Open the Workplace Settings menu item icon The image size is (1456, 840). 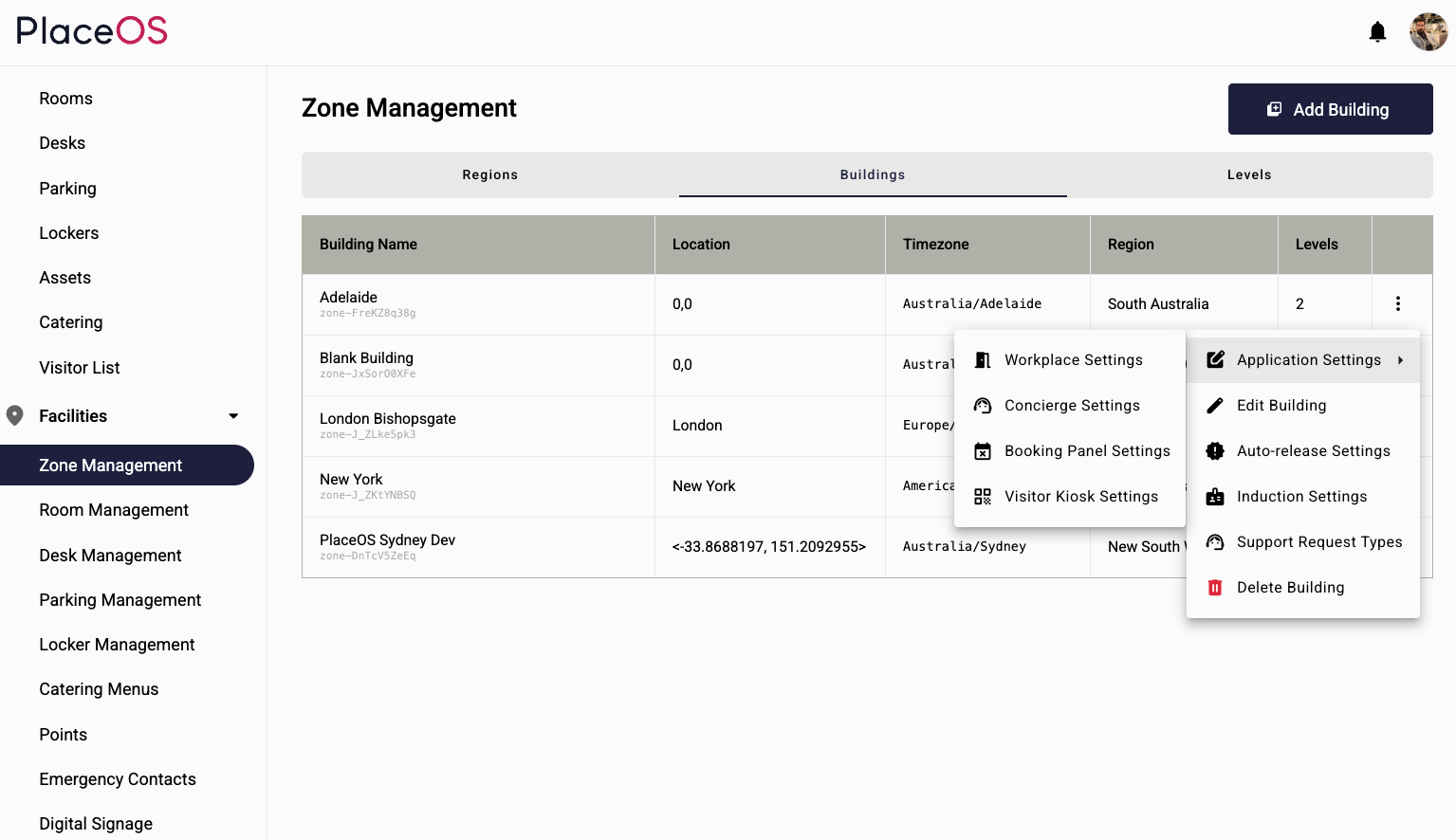pyautogui.click(x=982, y=359)
